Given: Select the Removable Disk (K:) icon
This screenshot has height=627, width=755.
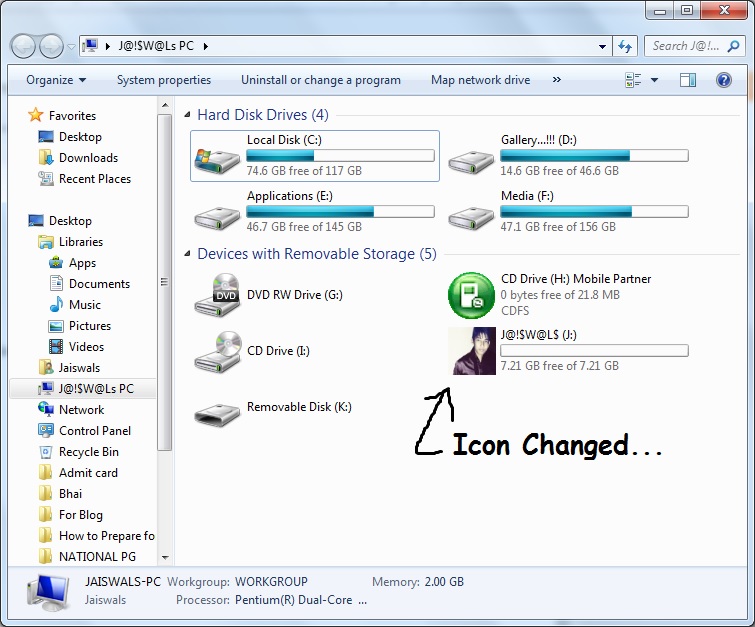Looking at the screenshot, I should (x=217, y=414).
